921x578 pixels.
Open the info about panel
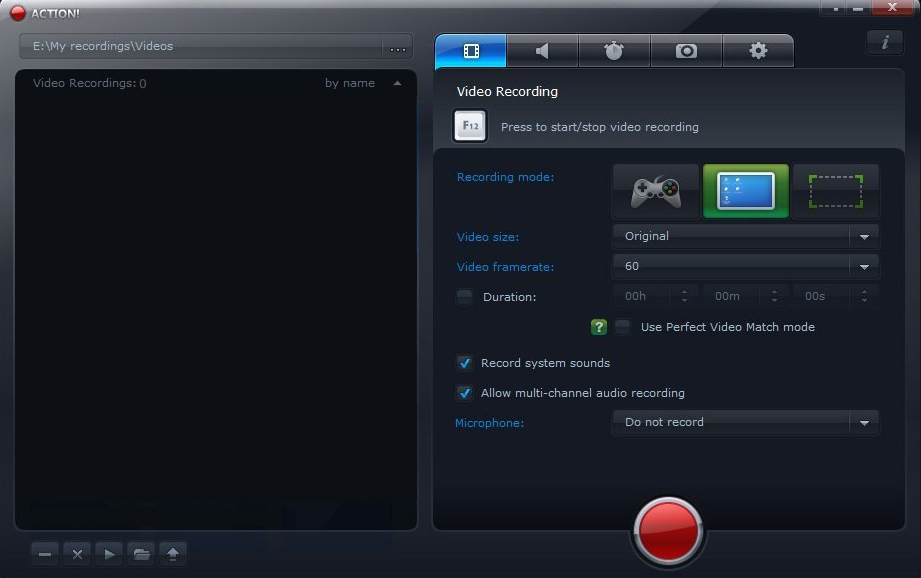click(x=885, y=42)
